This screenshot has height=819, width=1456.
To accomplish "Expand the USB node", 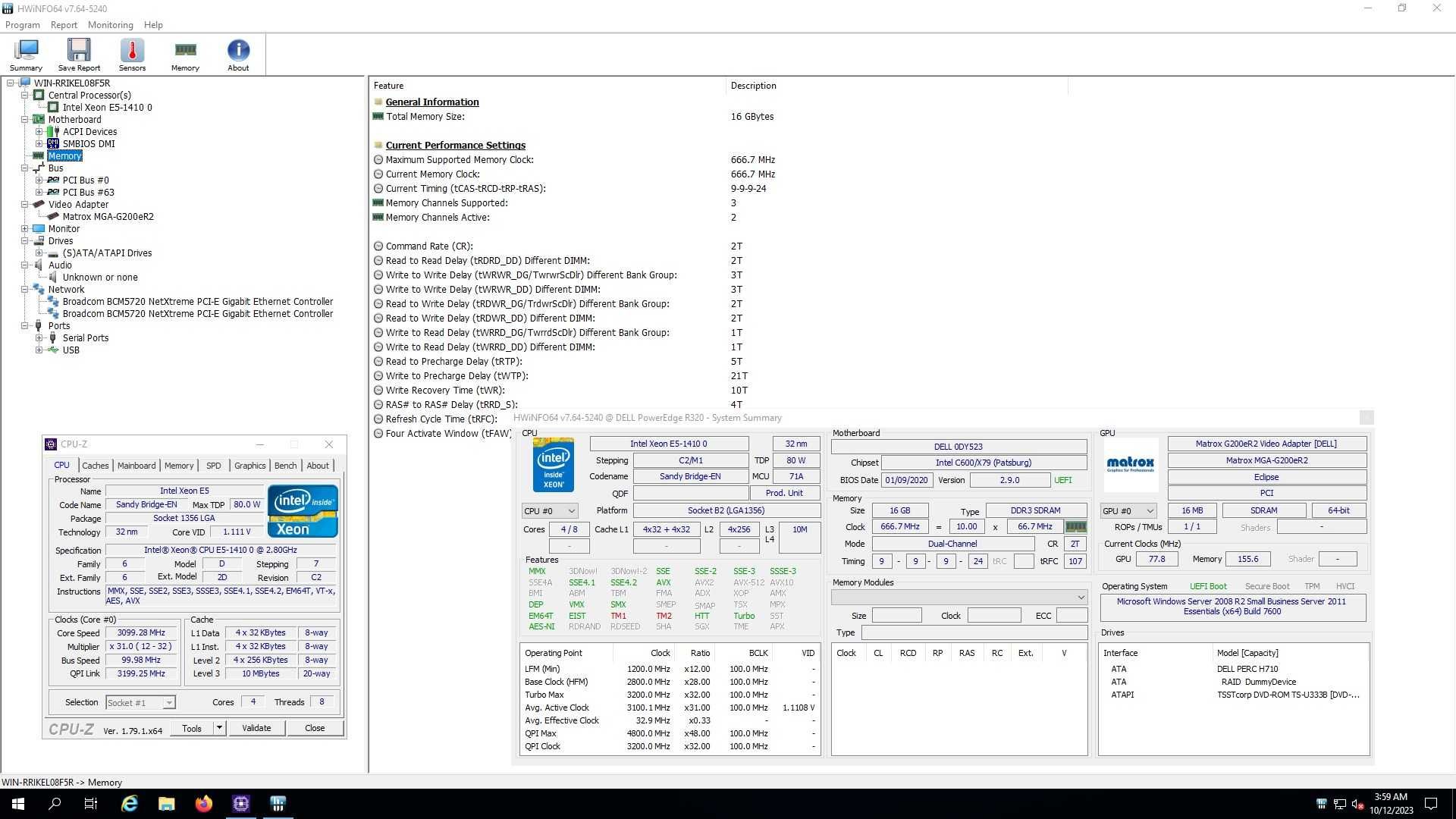I will [39, 350].
